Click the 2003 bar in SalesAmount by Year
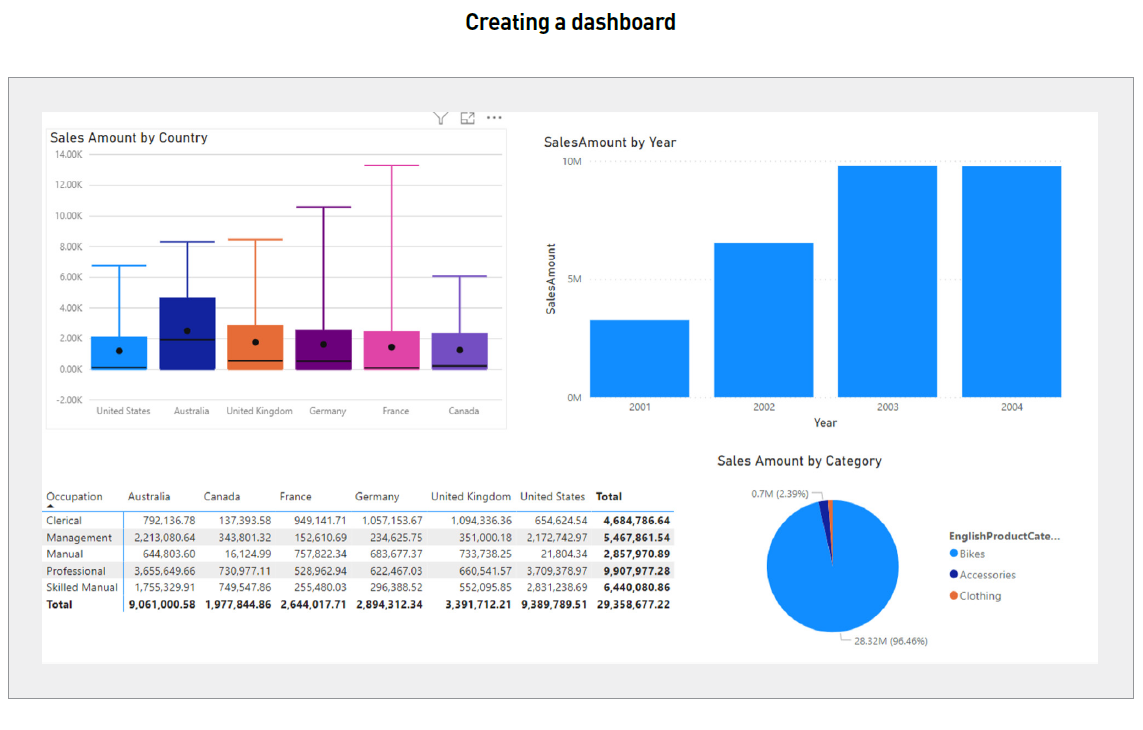This screenshot has width=1143, height=730. (x=887, y=280)
